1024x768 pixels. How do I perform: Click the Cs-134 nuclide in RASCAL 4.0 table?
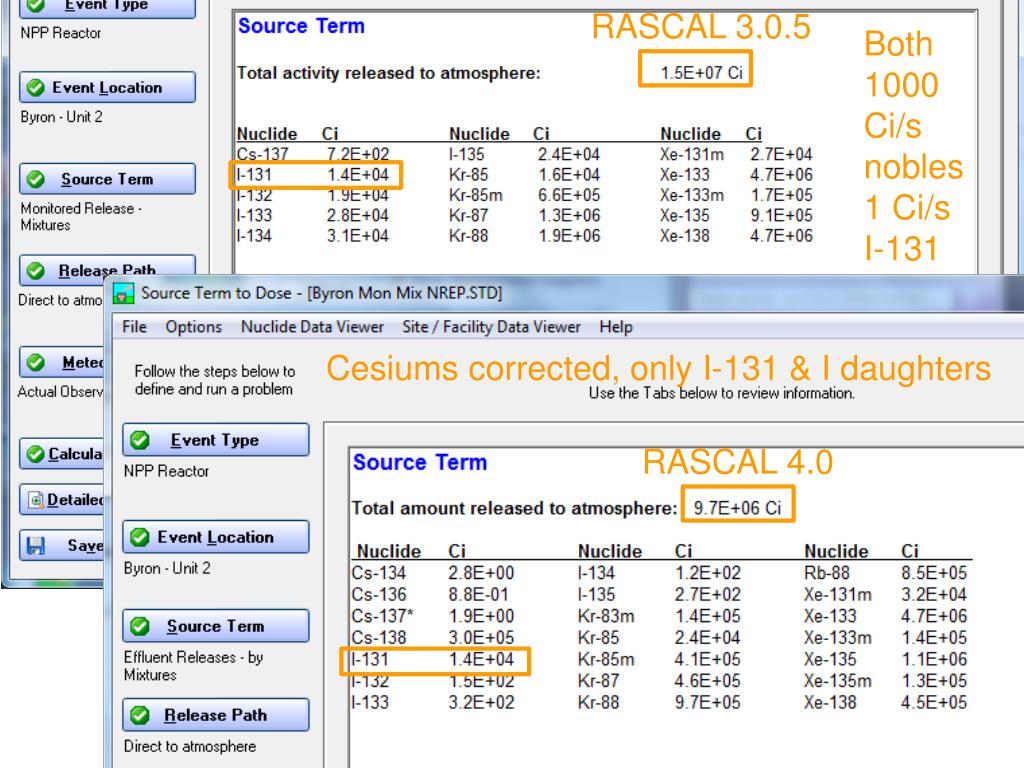tap(379, 573)
